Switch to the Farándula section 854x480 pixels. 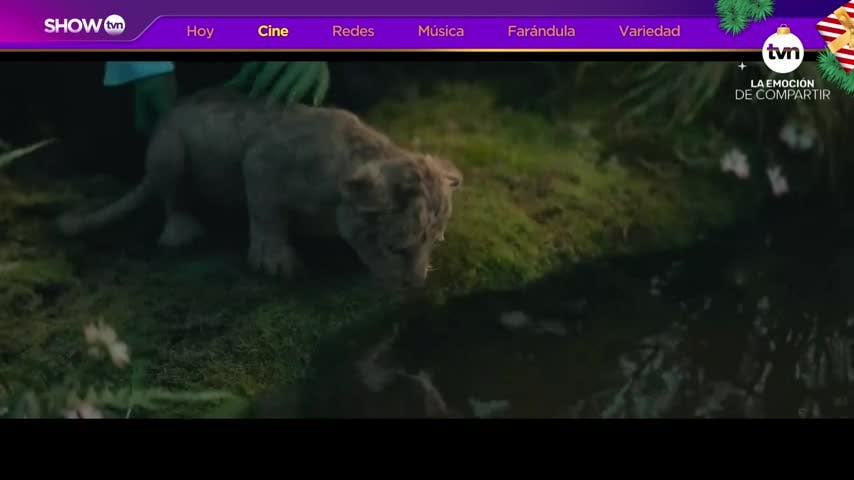coord(541,31)
